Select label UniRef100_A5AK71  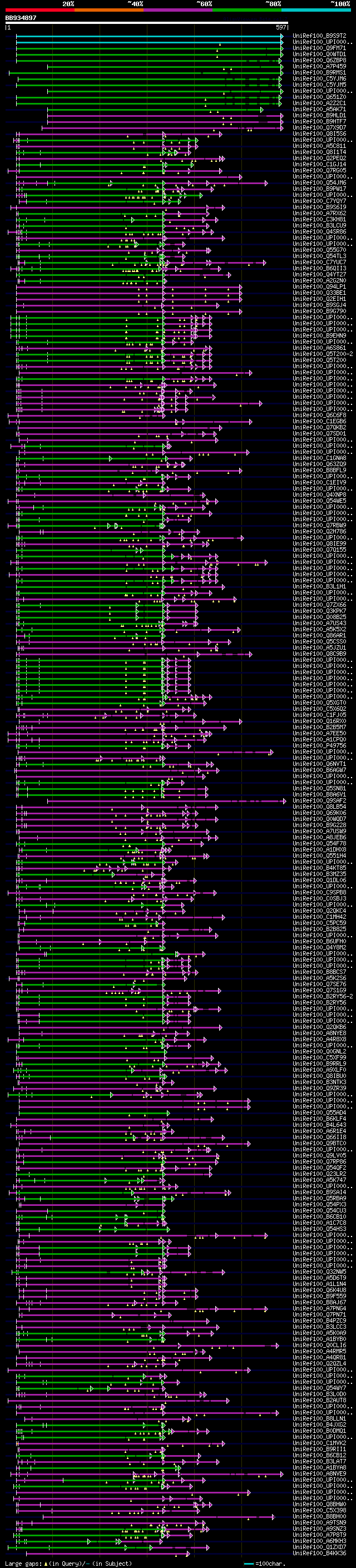[x=319, y=109]
